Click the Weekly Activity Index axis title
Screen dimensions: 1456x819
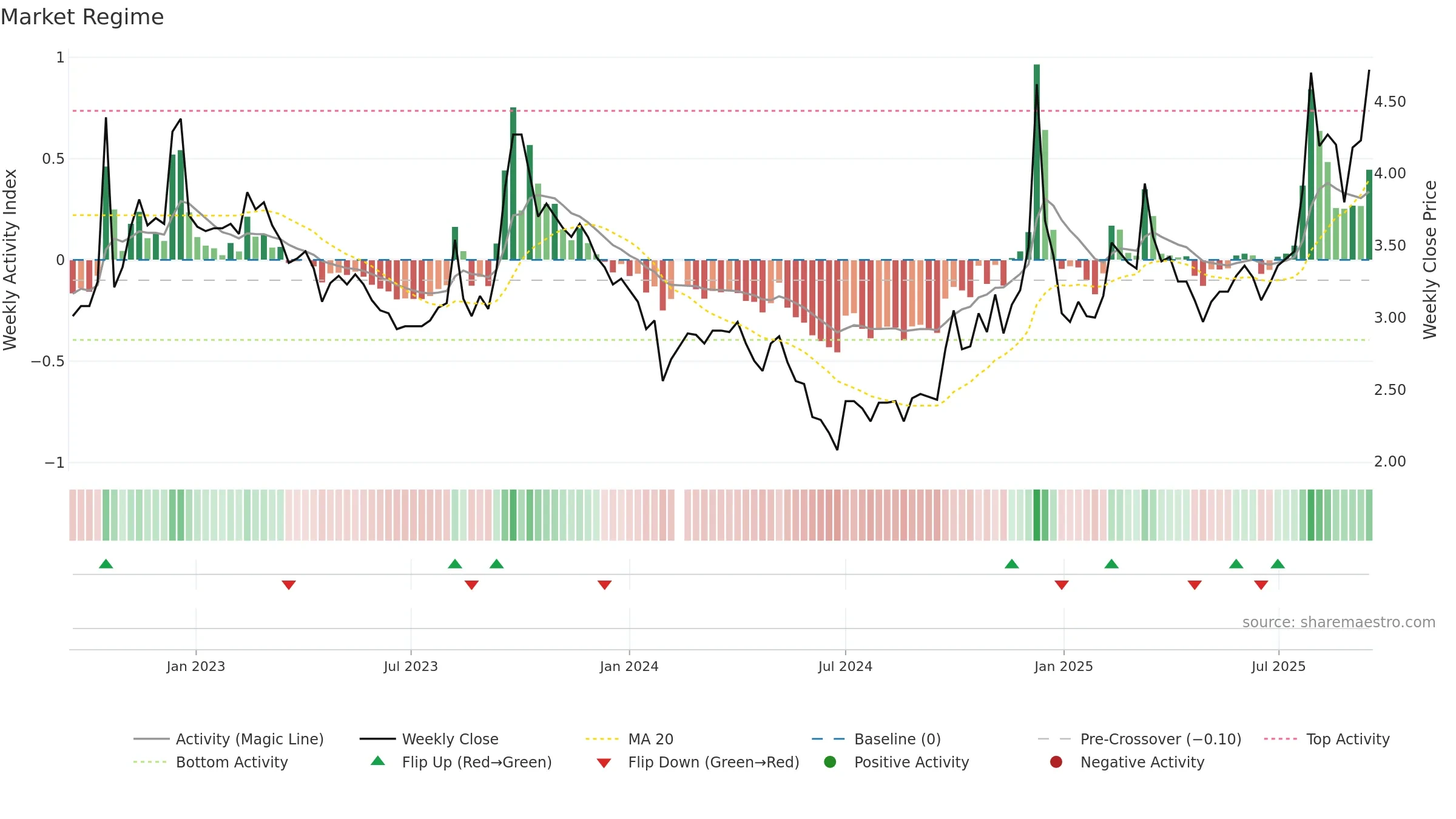[10, 260]
